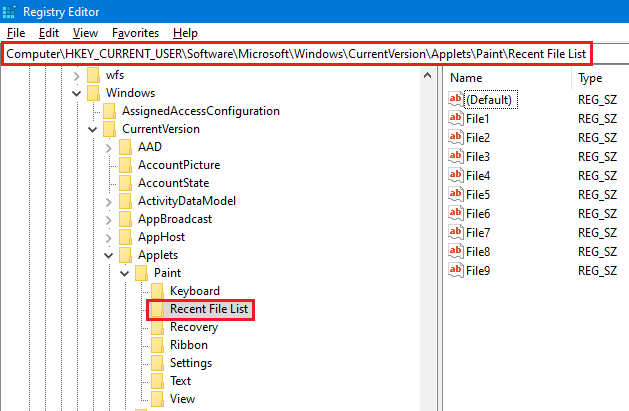Click REG_SZ type in the File1 row

[597, 119]
